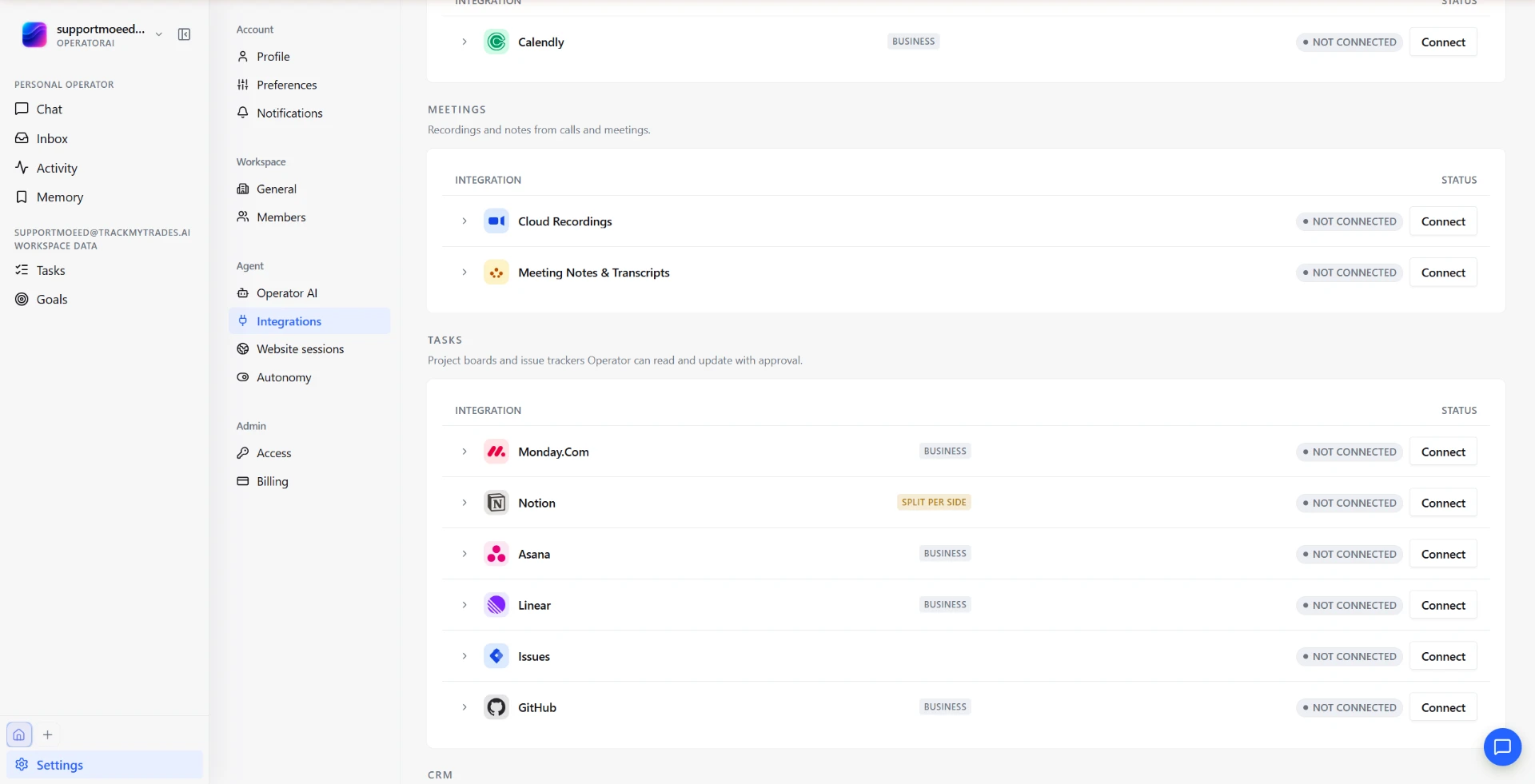The height and width of the screenshot is (784, 1535).
Task: Expand the GitHub integration row
Action: [464, 707]
